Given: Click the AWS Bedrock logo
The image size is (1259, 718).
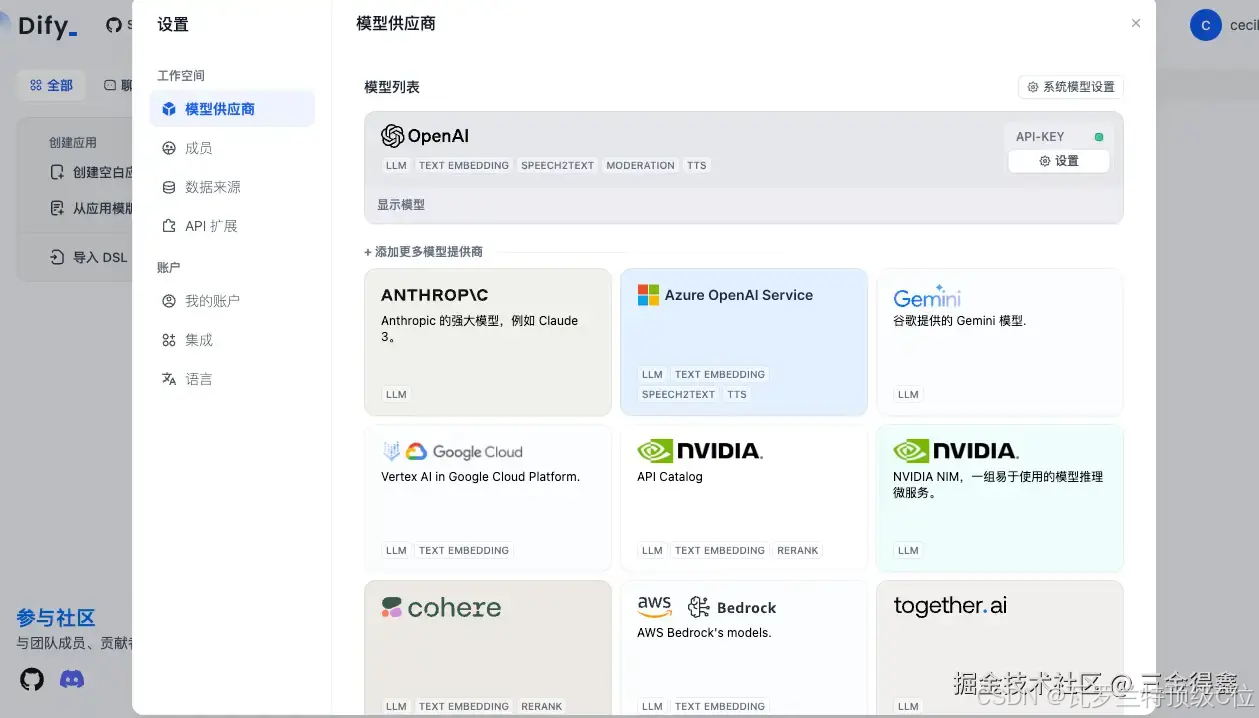Looking at the screenshot, I should click(707, 607).
